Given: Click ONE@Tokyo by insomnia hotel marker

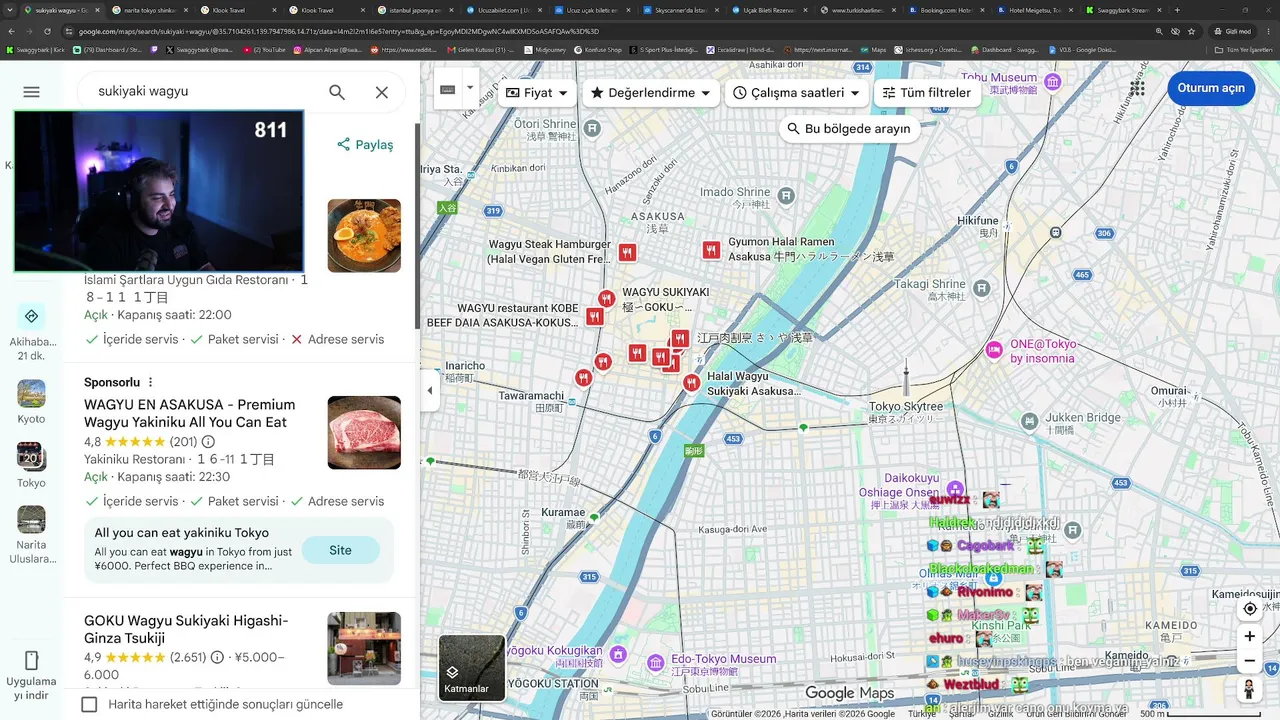Looking at the screenshot, I should point(994,350).
